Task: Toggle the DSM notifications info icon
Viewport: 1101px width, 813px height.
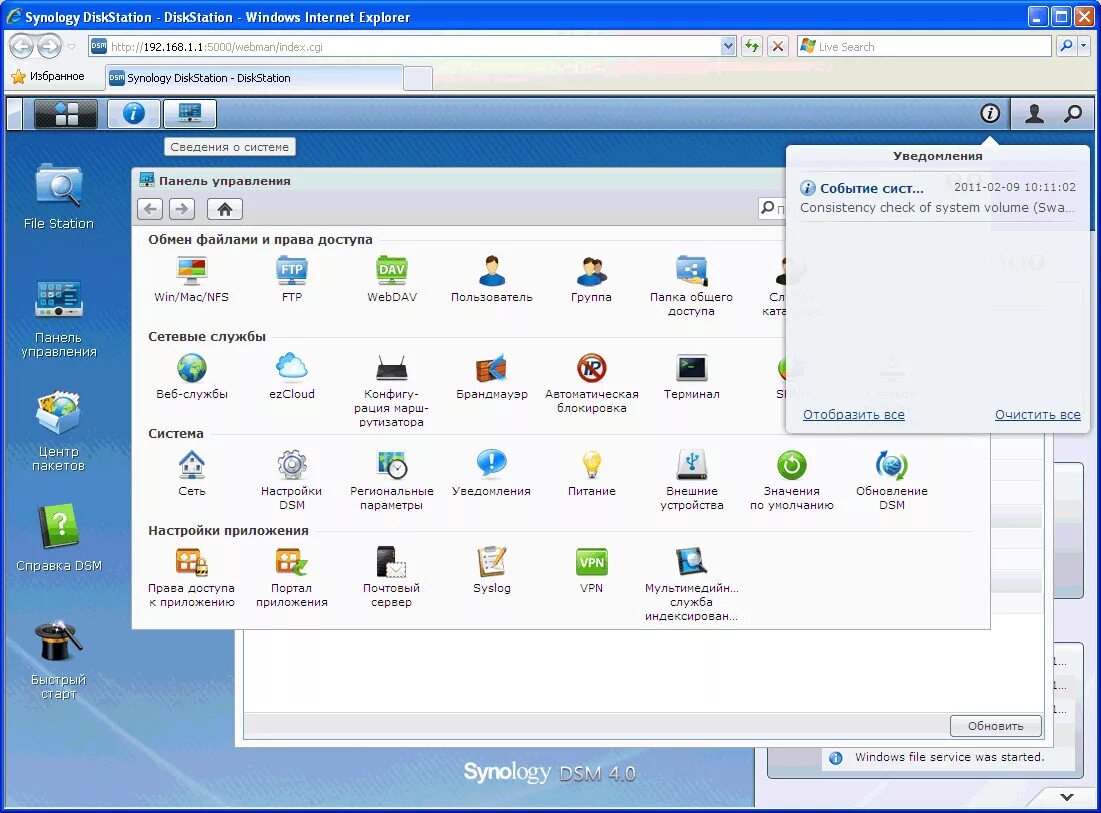Action: click(990, 113)
